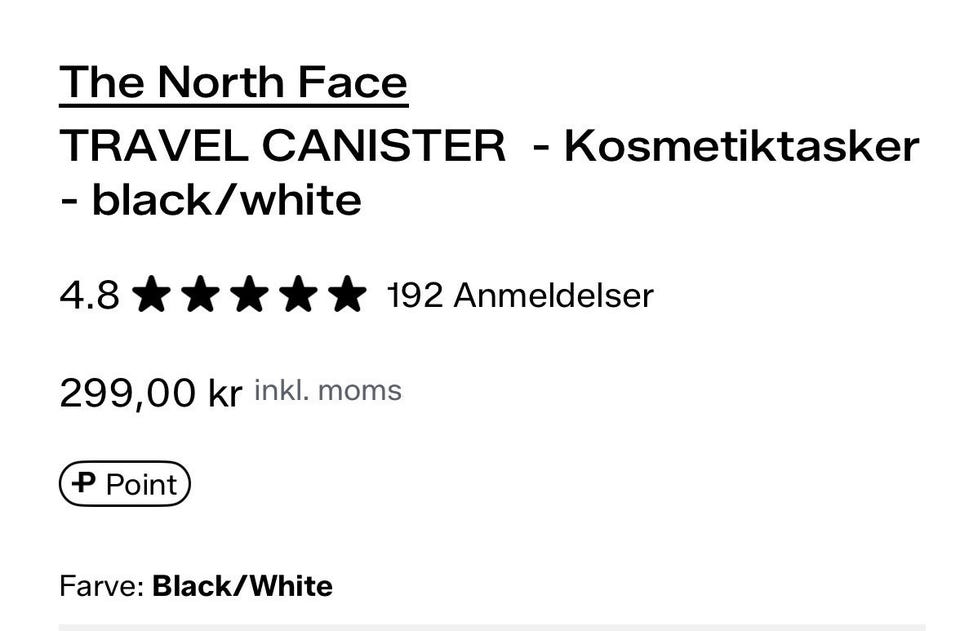Click the 192 review count number
Viewport: 960px width, 631px height.
[414, 296]
